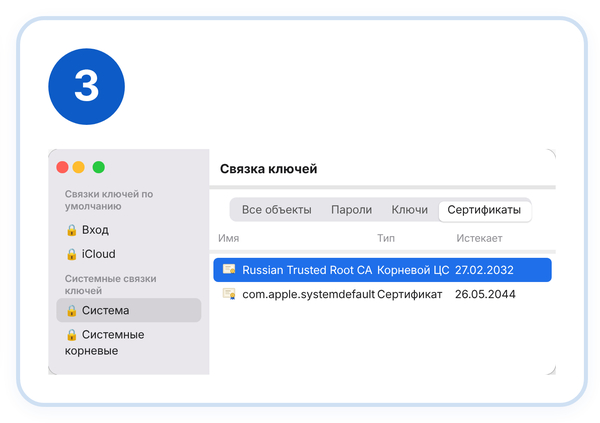Sort by Имя column header
This screenshot has width=600, height=423.
click(x=228, y=238)
